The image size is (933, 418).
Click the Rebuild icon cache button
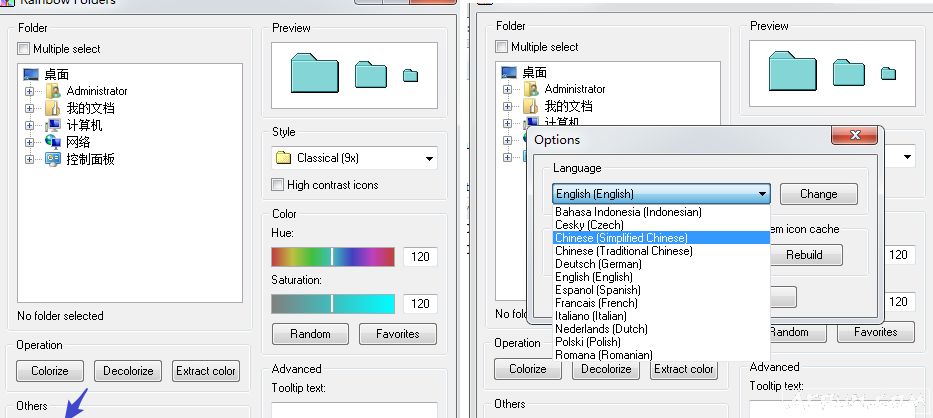[x=806, y=255]
